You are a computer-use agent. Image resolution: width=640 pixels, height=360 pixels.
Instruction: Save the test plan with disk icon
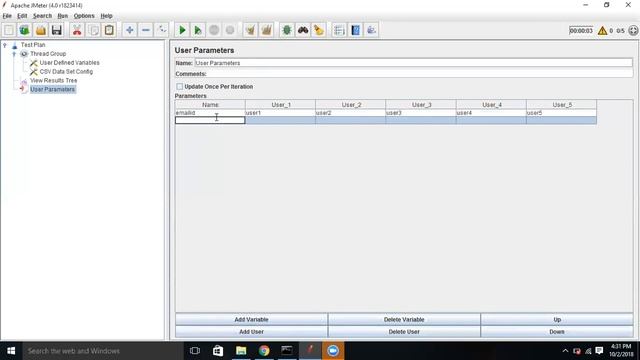pos(56,30)
